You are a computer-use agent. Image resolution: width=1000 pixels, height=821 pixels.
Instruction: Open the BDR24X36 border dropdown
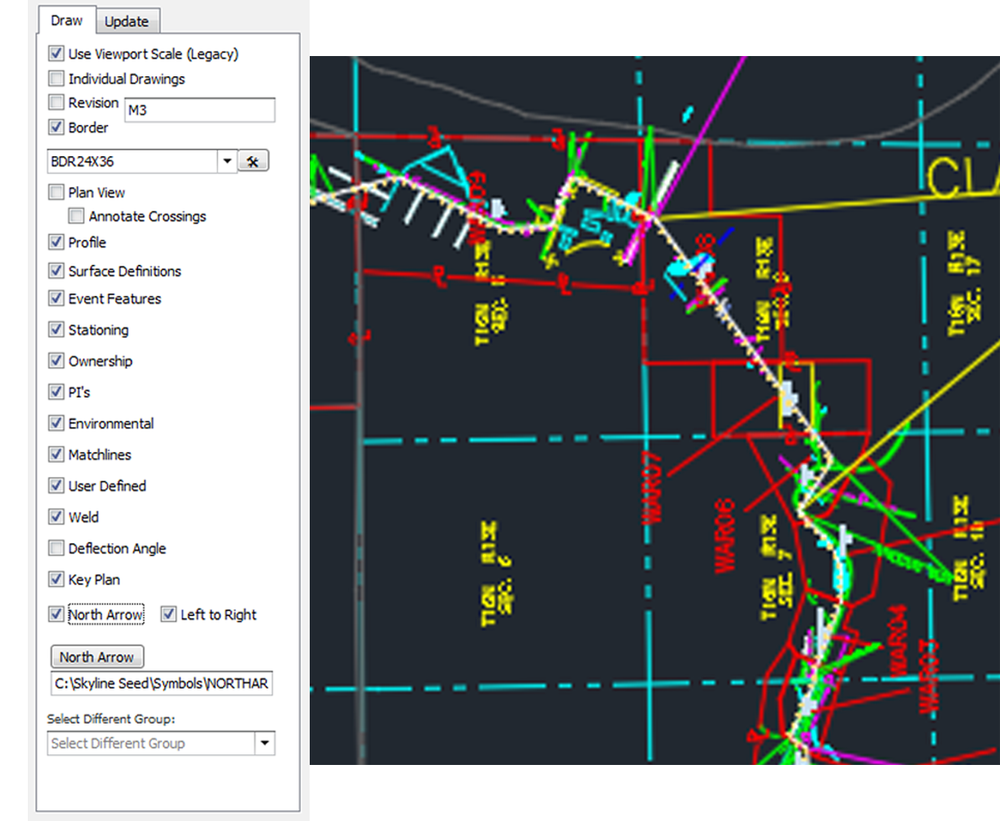pyautogui.click(x=225, y=160)
